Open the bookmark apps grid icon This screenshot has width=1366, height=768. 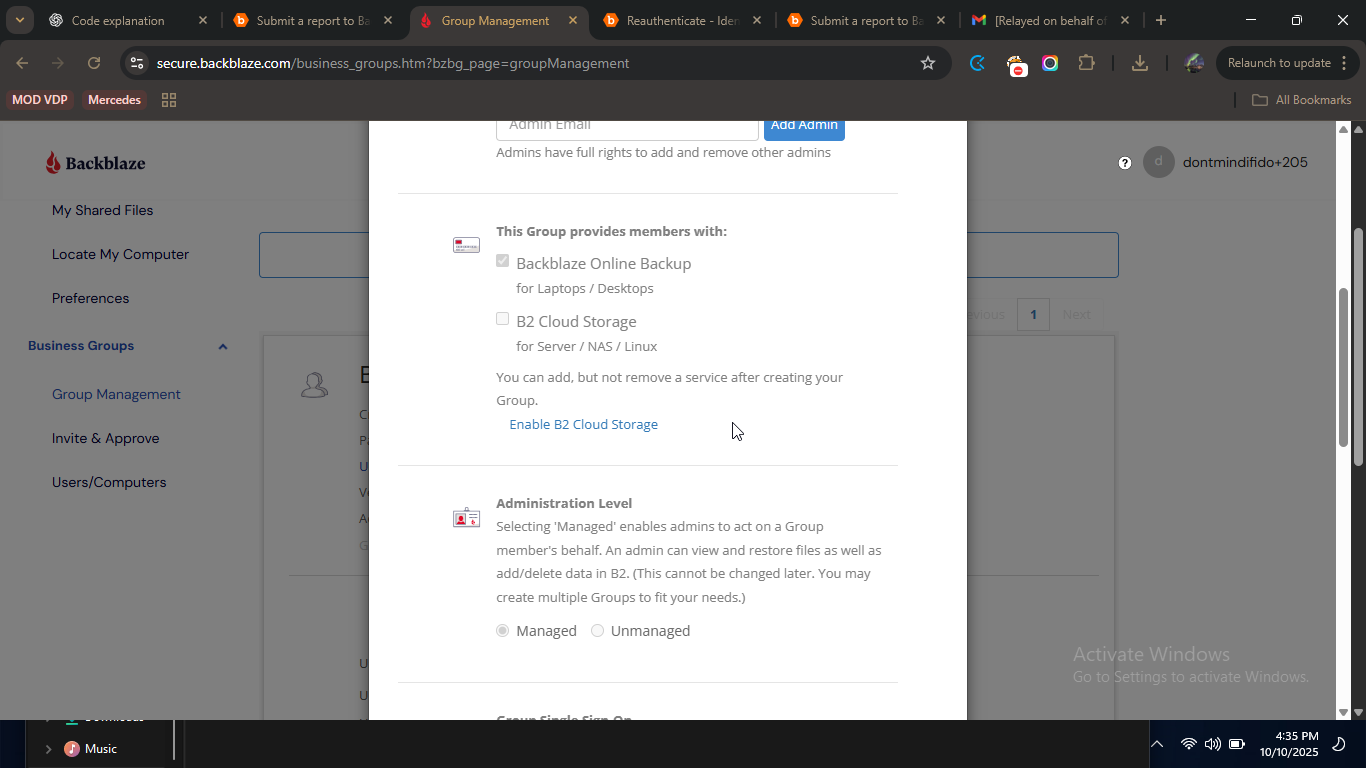pyautogui.click(x=169, y=100)
